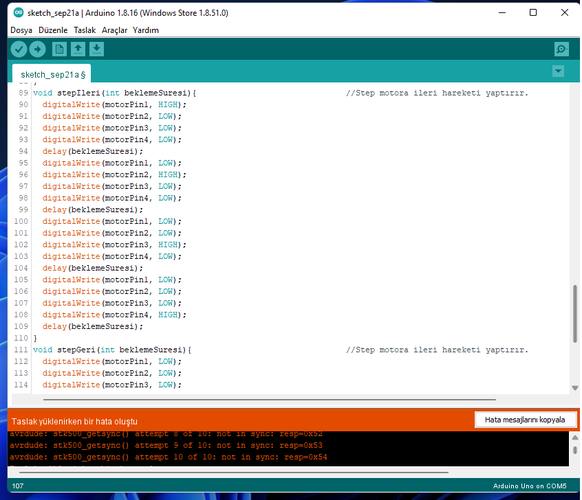Open the Araçlar menu
The width and height of the screenshot is (582, 500).
click(x=114, y=30)
